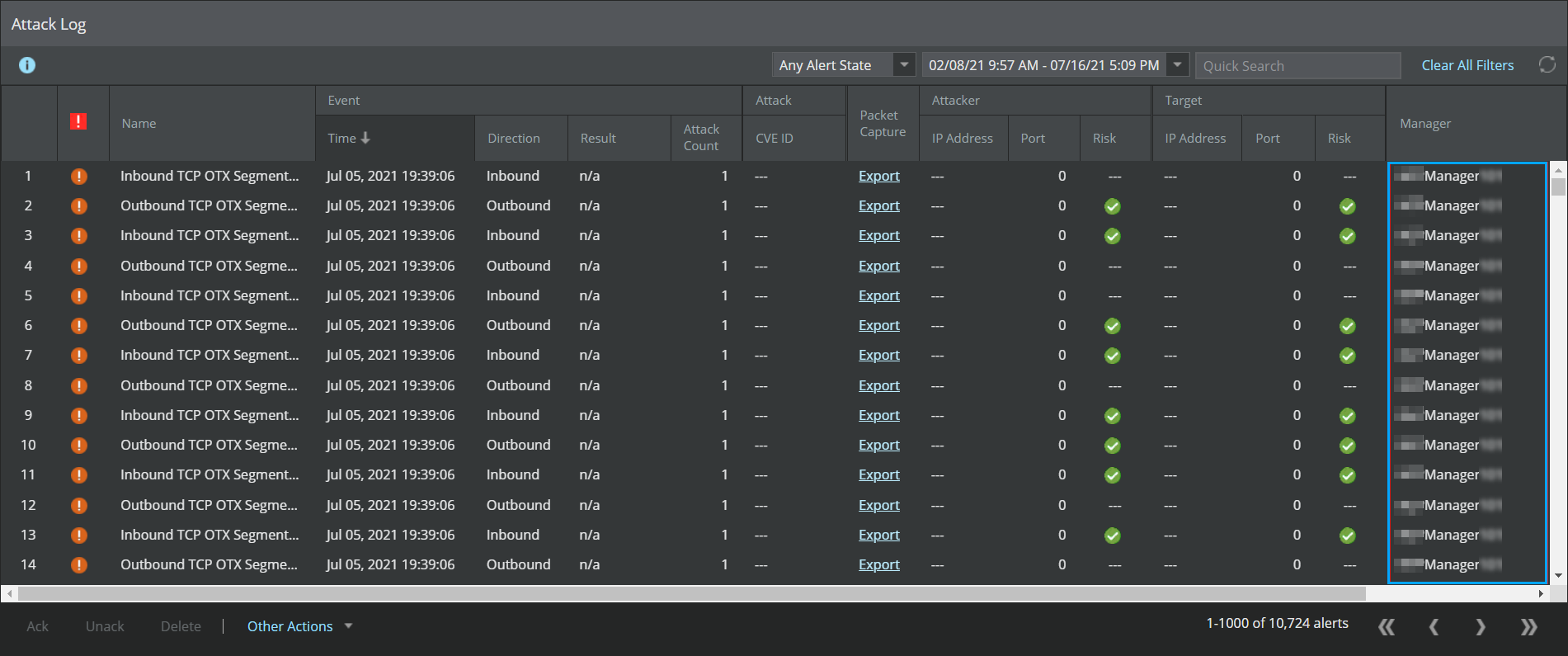The height and width of the screenshot is (656, 1568).
Task: Click severity icon in row 14
Action: (x=79, y=565)
